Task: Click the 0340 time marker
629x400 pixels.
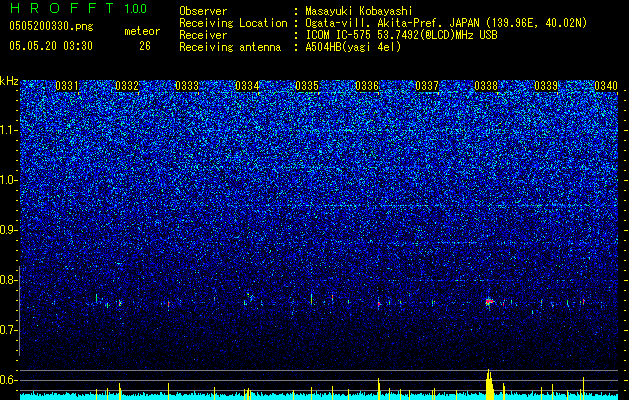Action: pos(606,86)
